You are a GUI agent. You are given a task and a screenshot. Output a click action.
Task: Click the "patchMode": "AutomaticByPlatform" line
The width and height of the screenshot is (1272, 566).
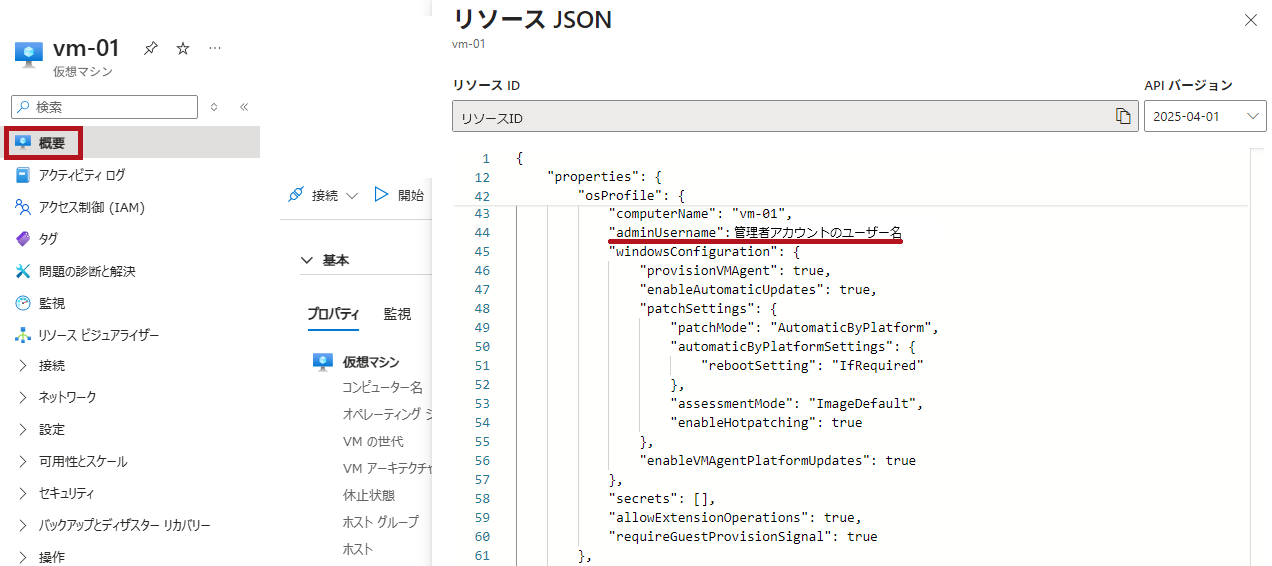[x=805, y=328]
